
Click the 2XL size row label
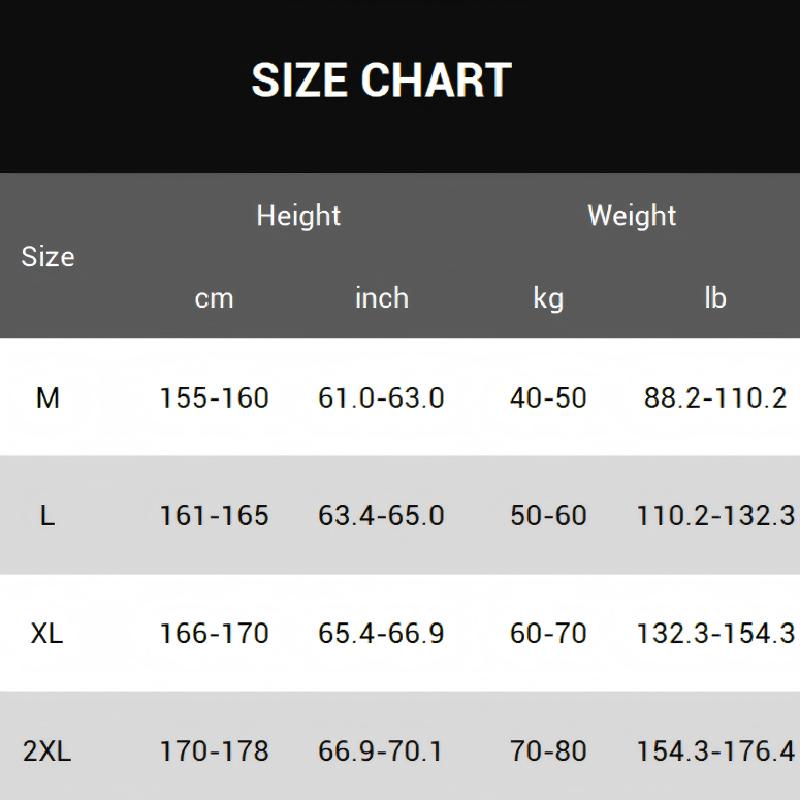coord(47,751)
